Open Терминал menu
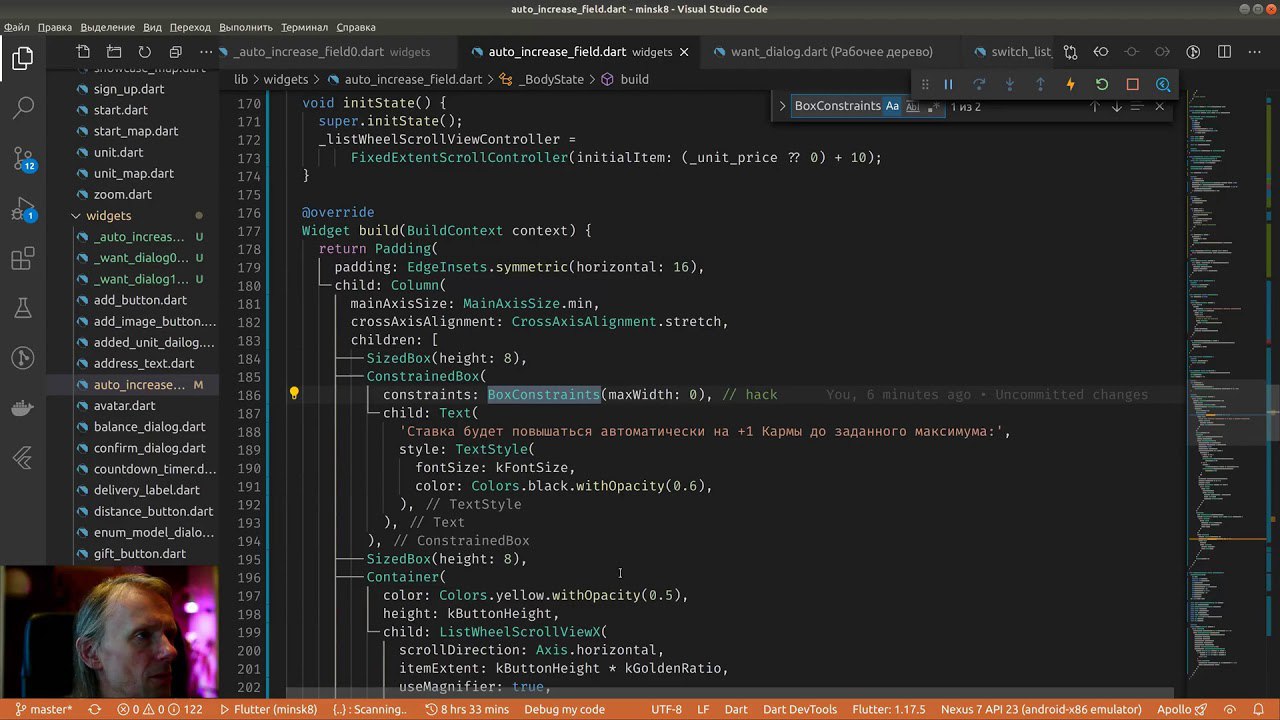 pyautogui.click(x=304, y=27)
